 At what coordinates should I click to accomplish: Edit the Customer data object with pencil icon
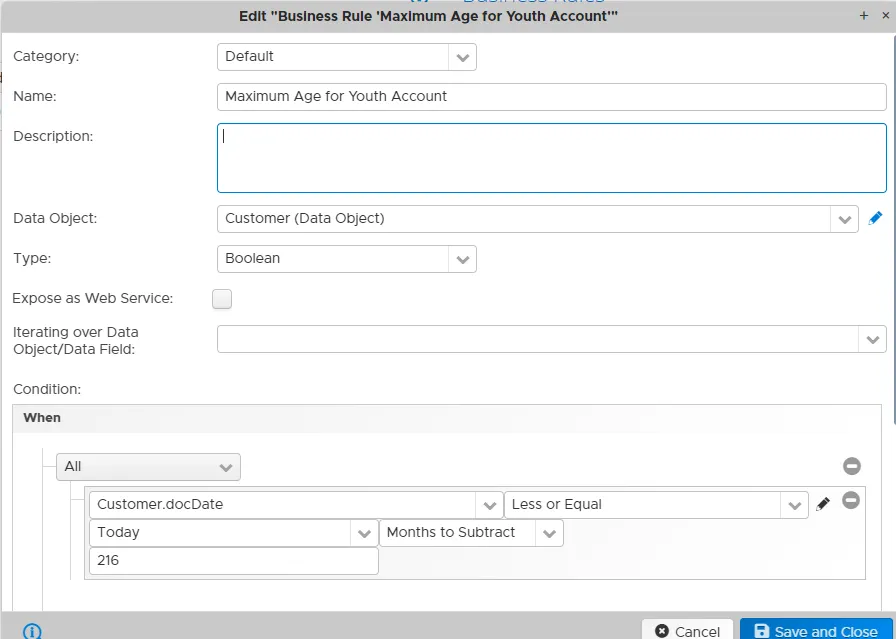(875, 218)
